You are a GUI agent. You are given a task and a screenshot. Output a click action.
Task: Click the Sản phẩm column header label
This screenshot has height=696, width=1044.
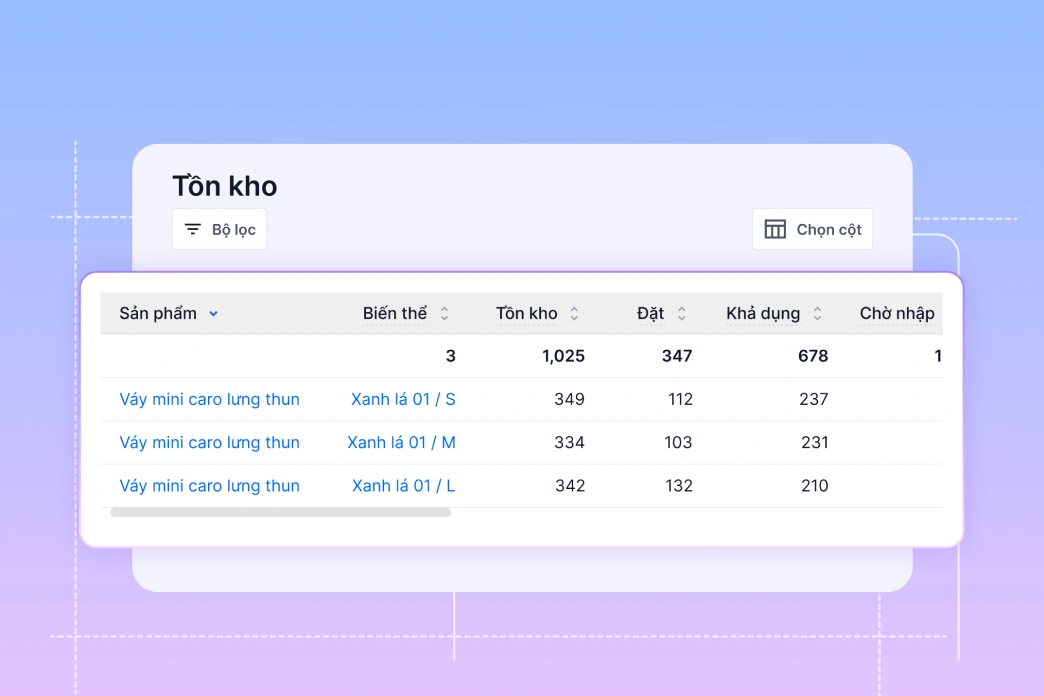click(158, 314)
